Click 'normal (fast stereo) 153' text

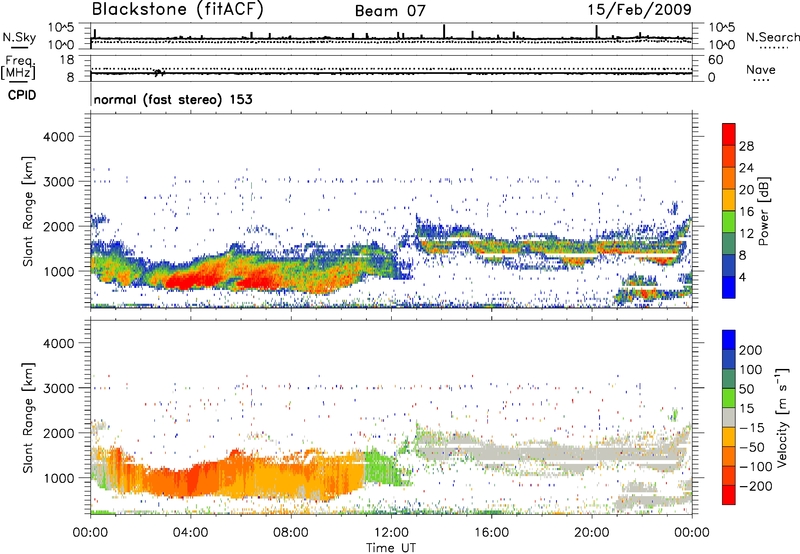(173, 99)
